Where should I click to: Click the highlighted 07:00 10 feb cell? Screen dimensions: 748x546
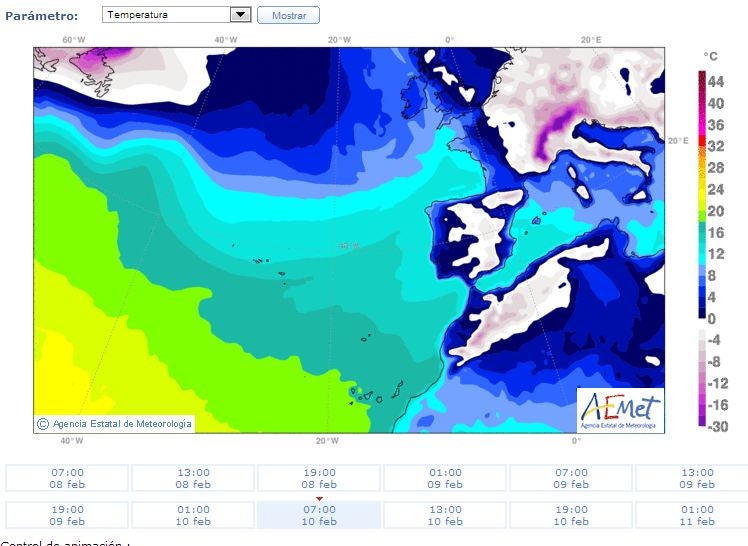[319, 515]
